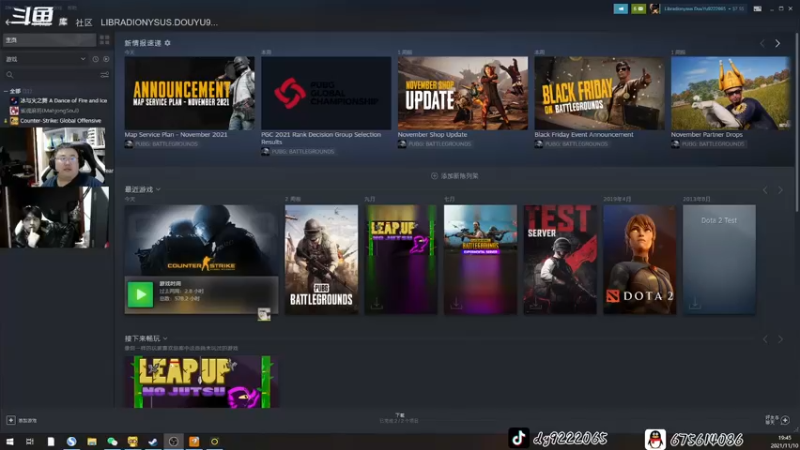Go to next news items arrow
Screen dimensions: 800x450
tap(778, 43)
